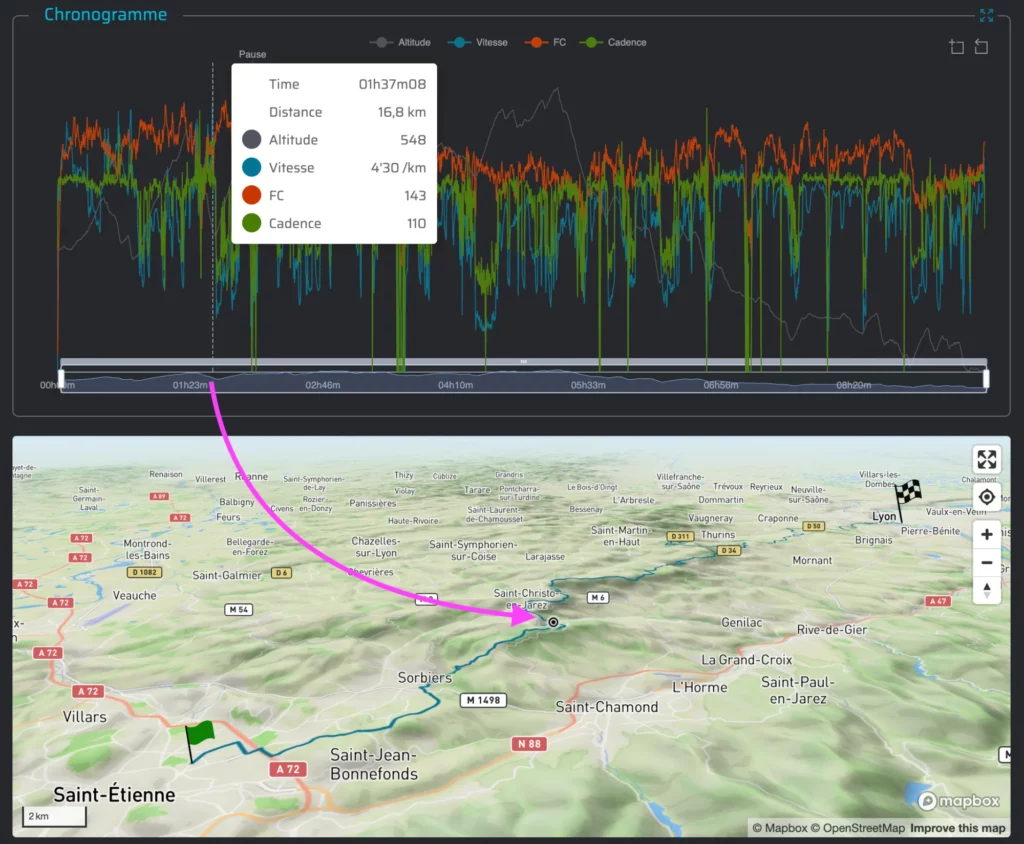Zoom in on the map
The height and width of the screenshot is (844, 1024).
987,534
